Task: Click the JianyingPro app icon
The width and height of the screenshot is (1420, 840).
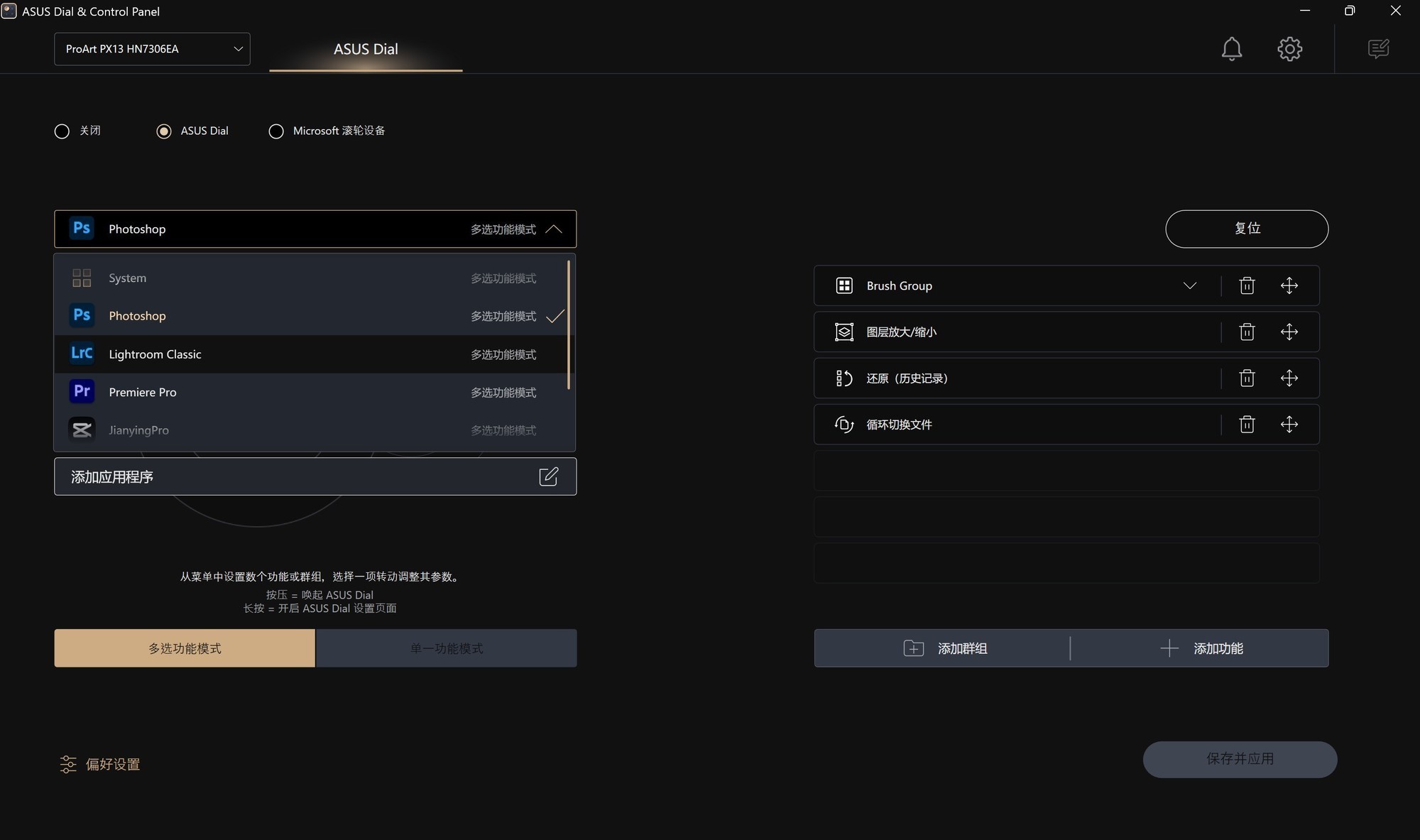Action: tap(82, 430)
